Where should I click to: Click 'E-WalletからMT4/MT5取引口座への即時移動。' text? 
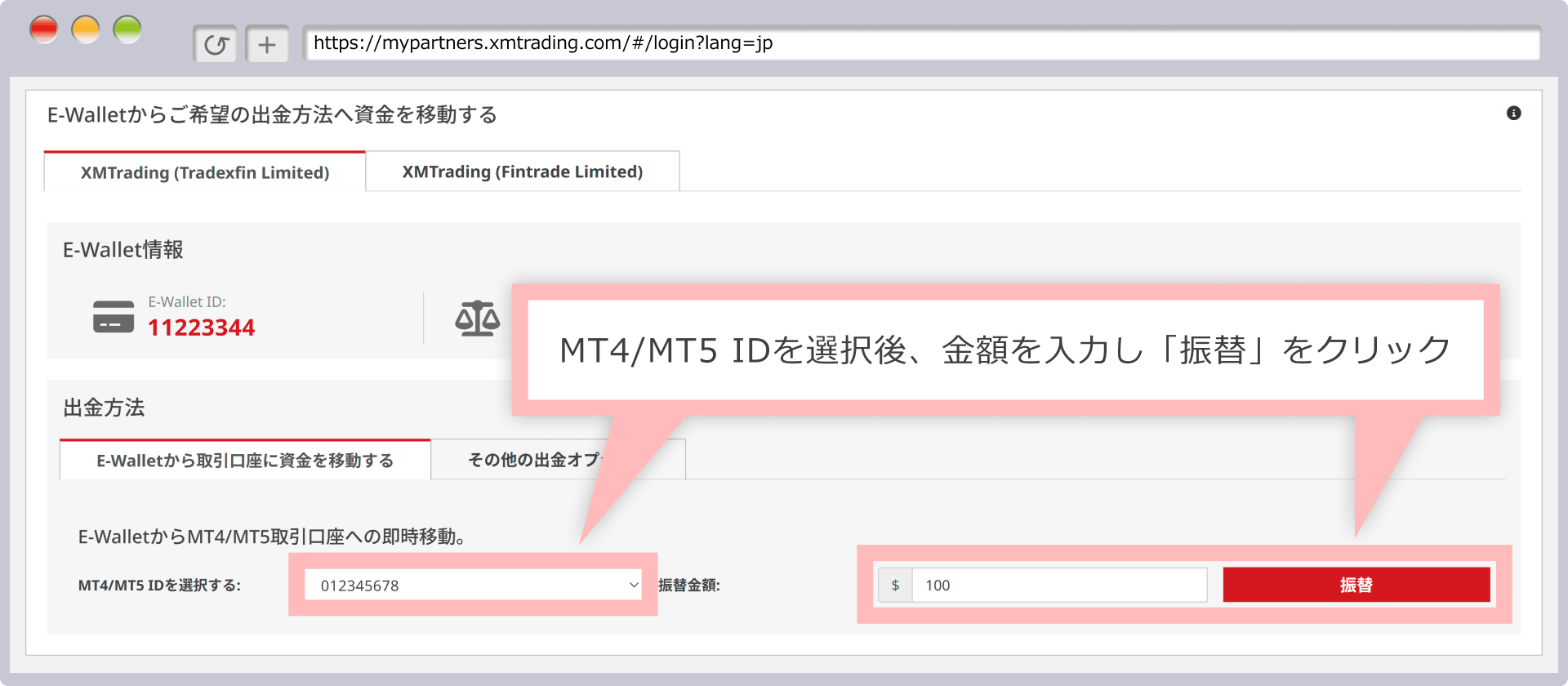coord(273,537)
